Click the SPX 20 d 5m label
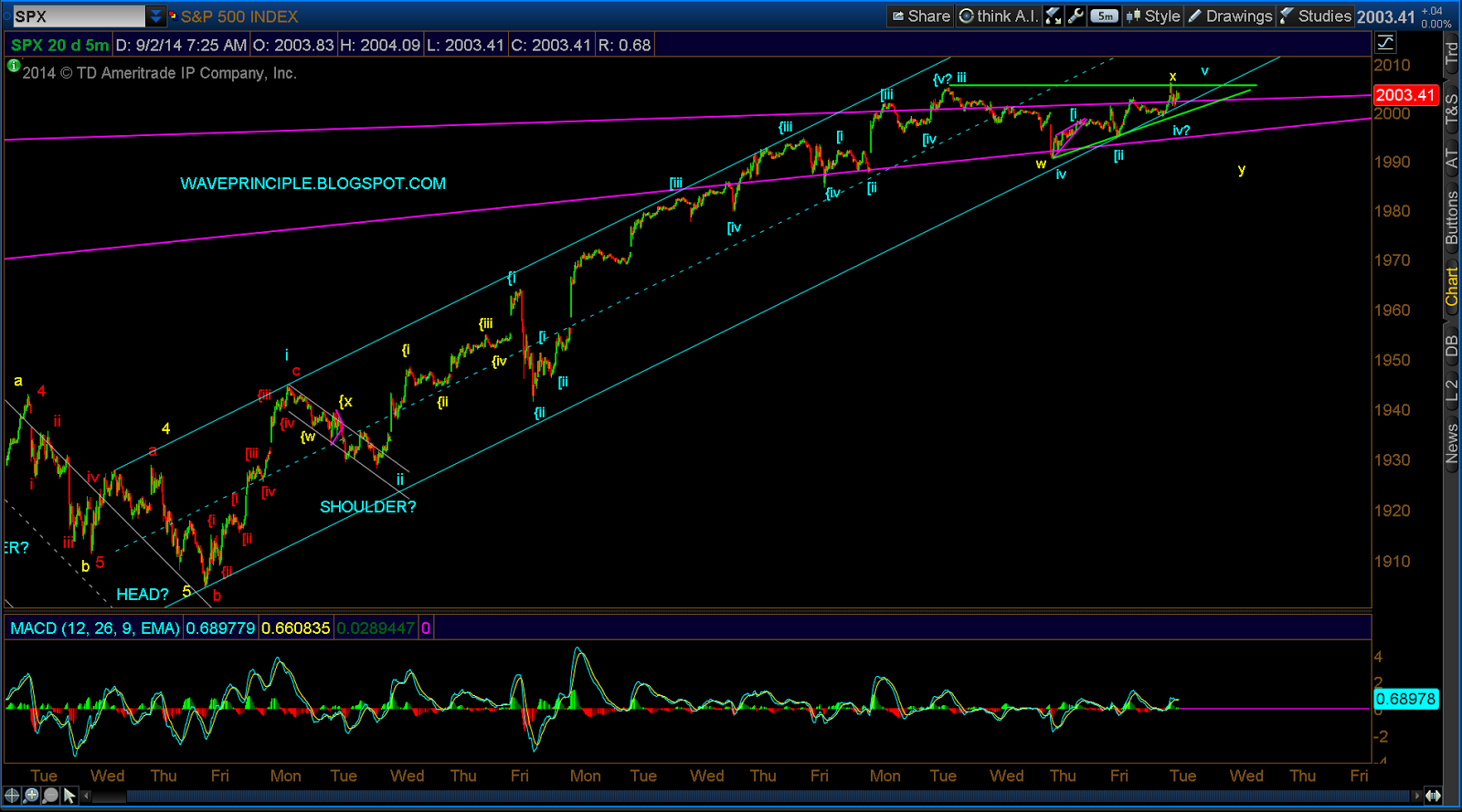This screenshot has width=1462, height=812. (60, 45)
